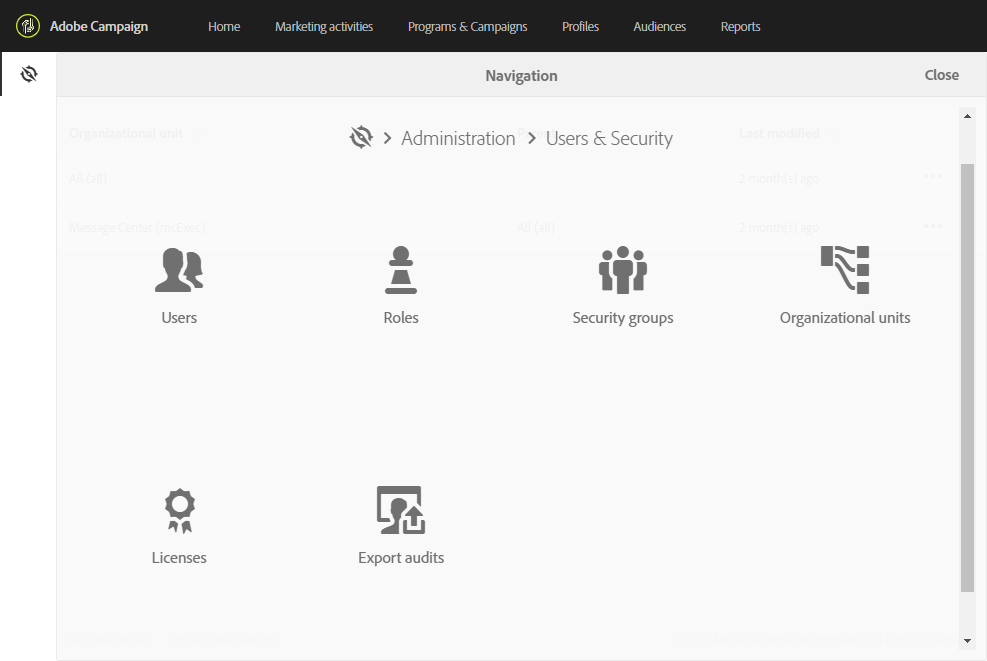This screenshot has height=661, width=987.
Task: Click Users & Security in the breadcrumb
Action: pyautogui.click(x=609, y=138)
